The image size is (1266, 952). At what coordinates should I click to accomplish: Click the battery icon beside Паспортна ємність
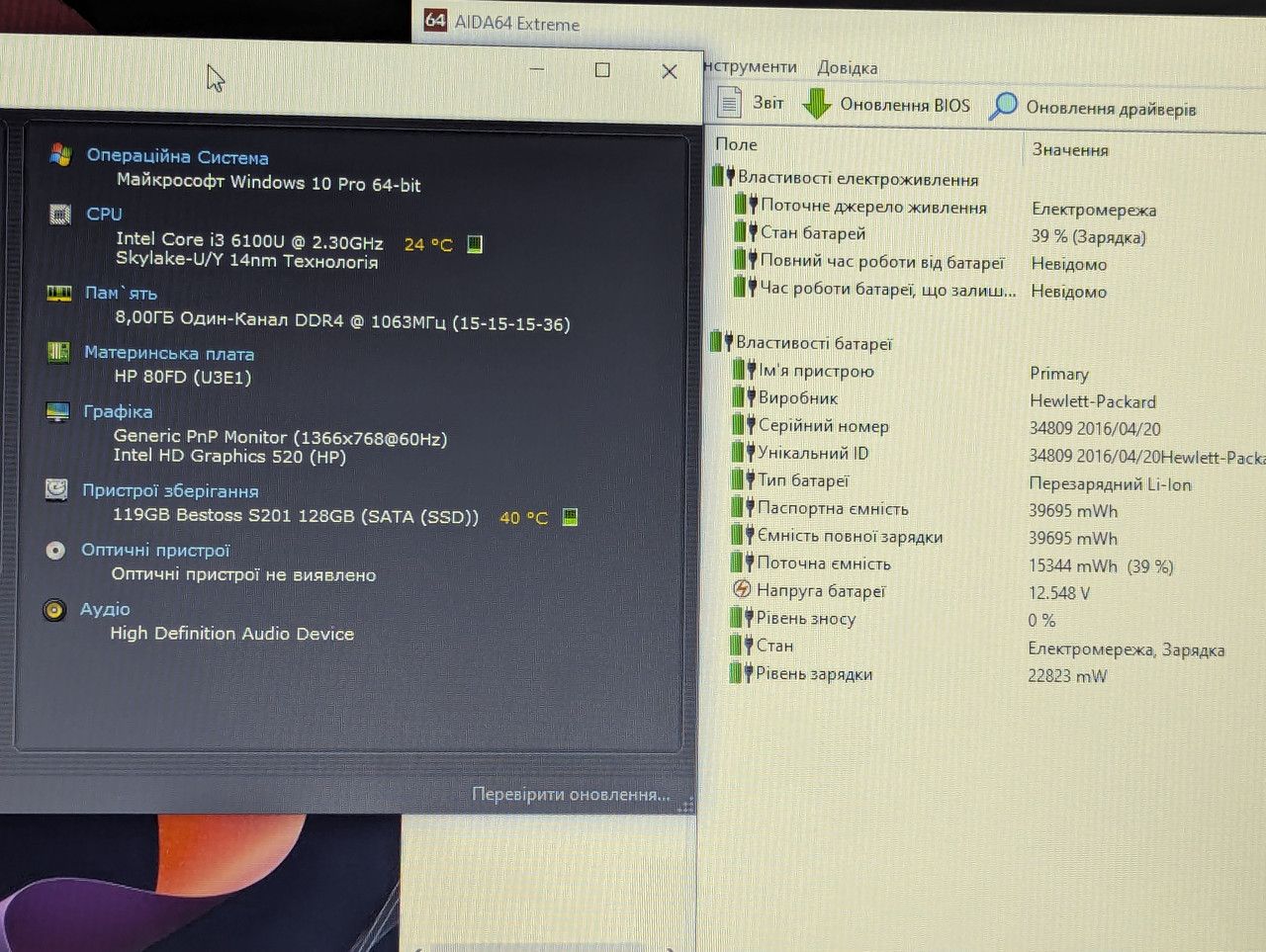coord(743,507)
